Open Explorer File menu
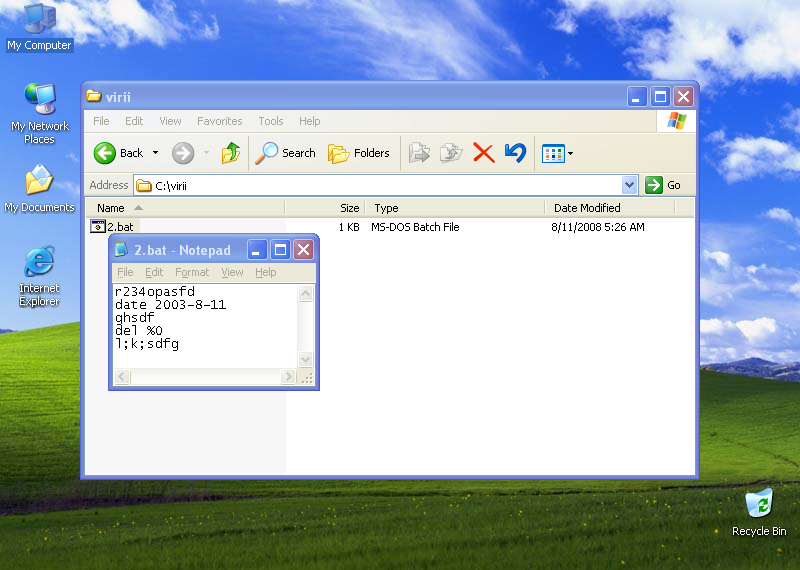 (101, 121)
